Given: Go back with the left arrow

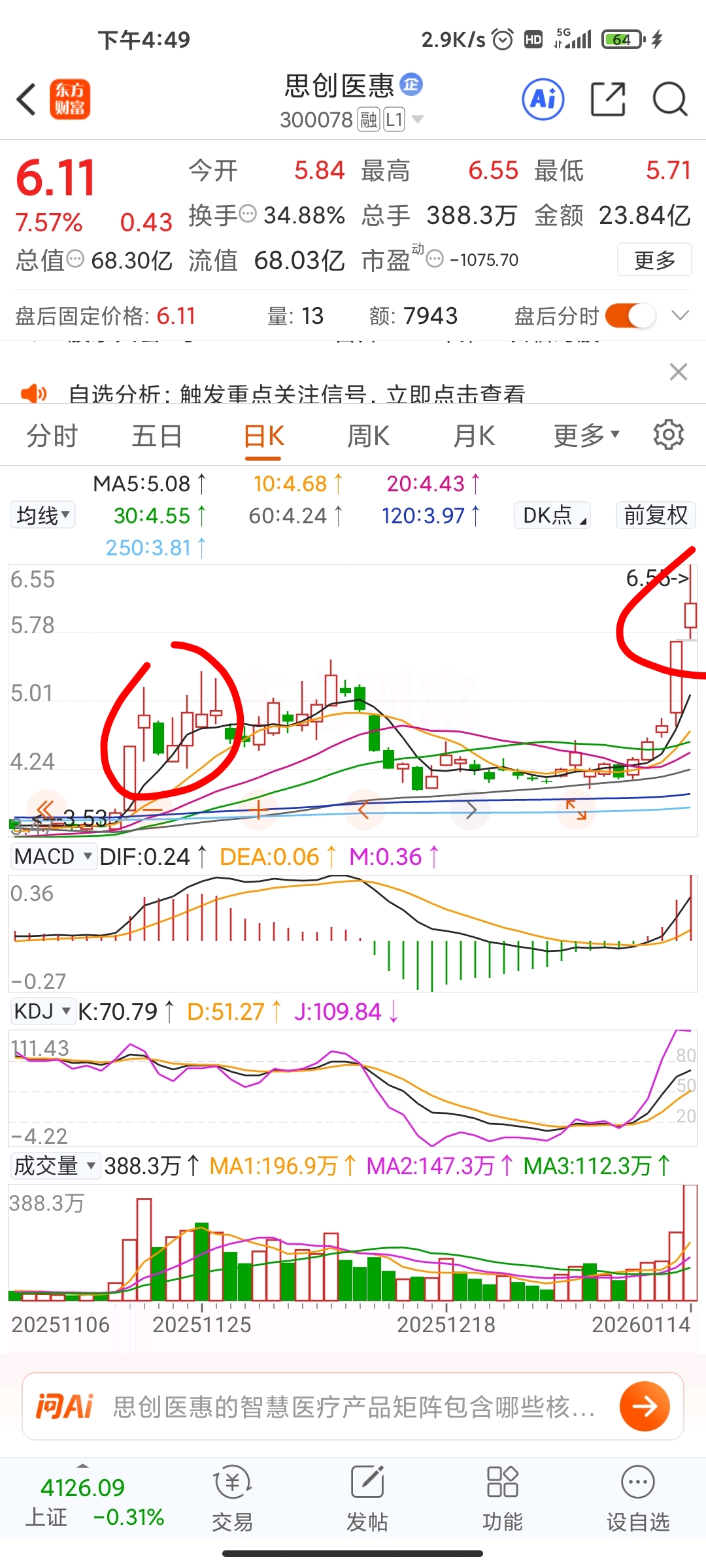Looking at the screenshot, I should tap(26, 99).
